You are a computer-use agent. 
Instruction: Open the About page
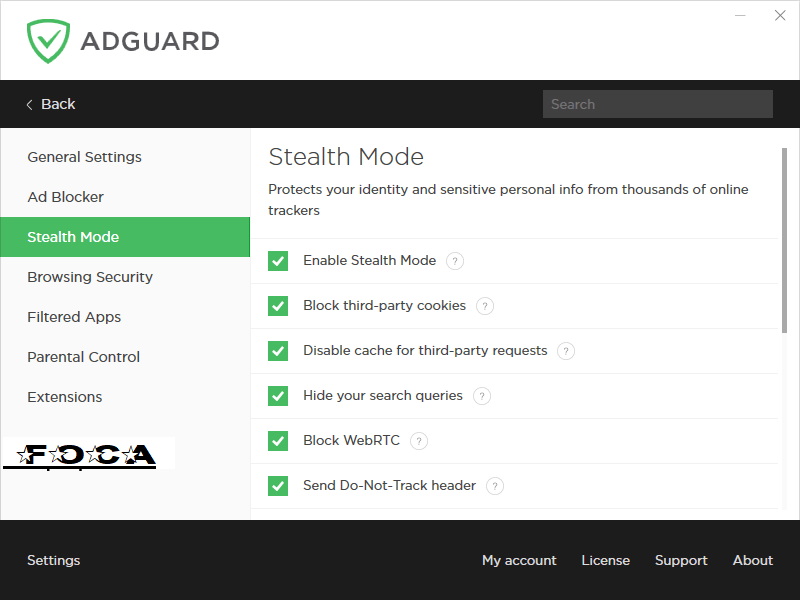click(x=753, y=560)
